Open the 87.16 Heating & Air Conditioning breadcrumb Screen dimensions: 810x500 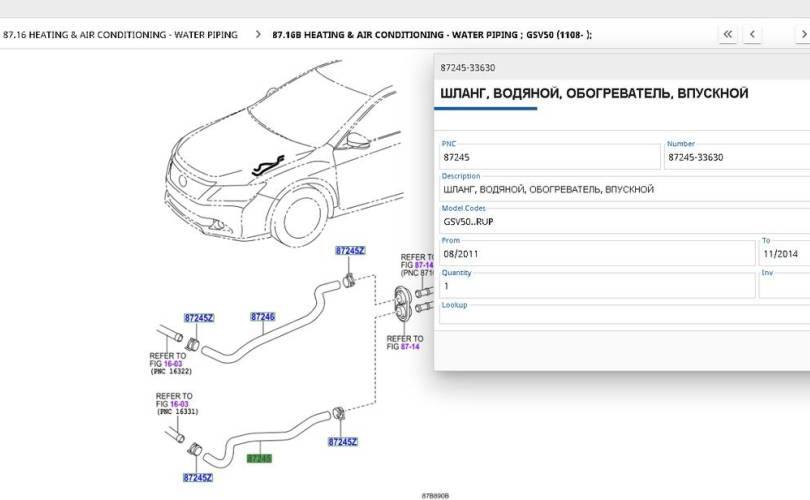point(120,35)
